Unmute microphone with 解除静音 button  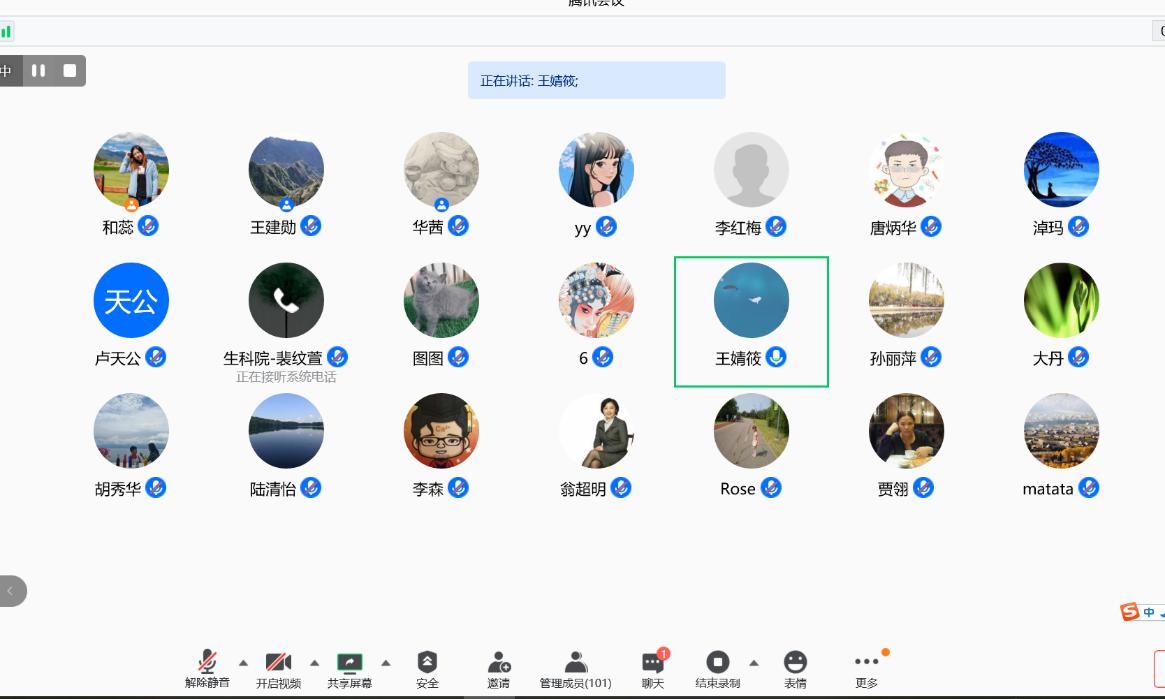tap(207, 667)
